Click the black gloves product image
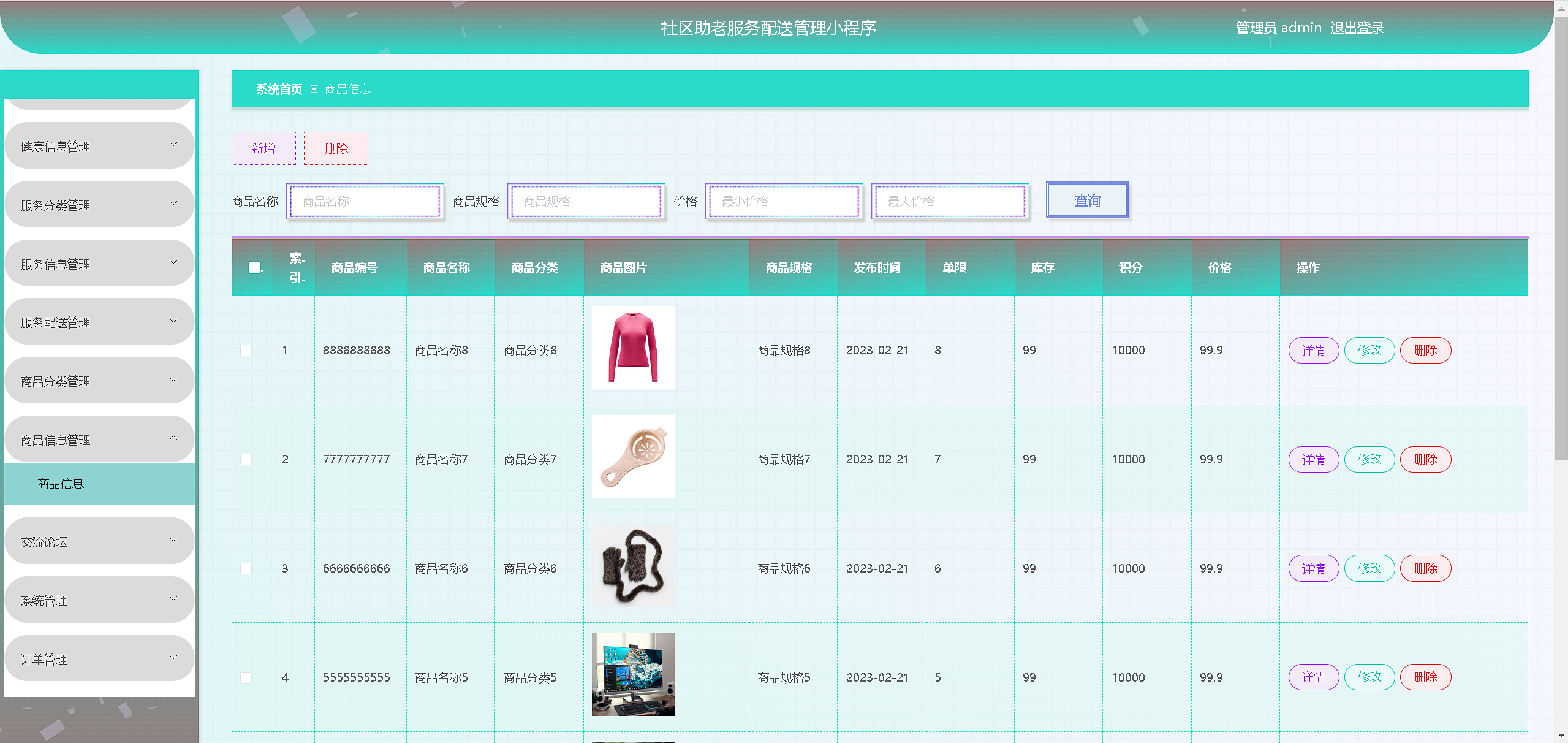This screenshot has height=743, width=1568. pos(633,566)
